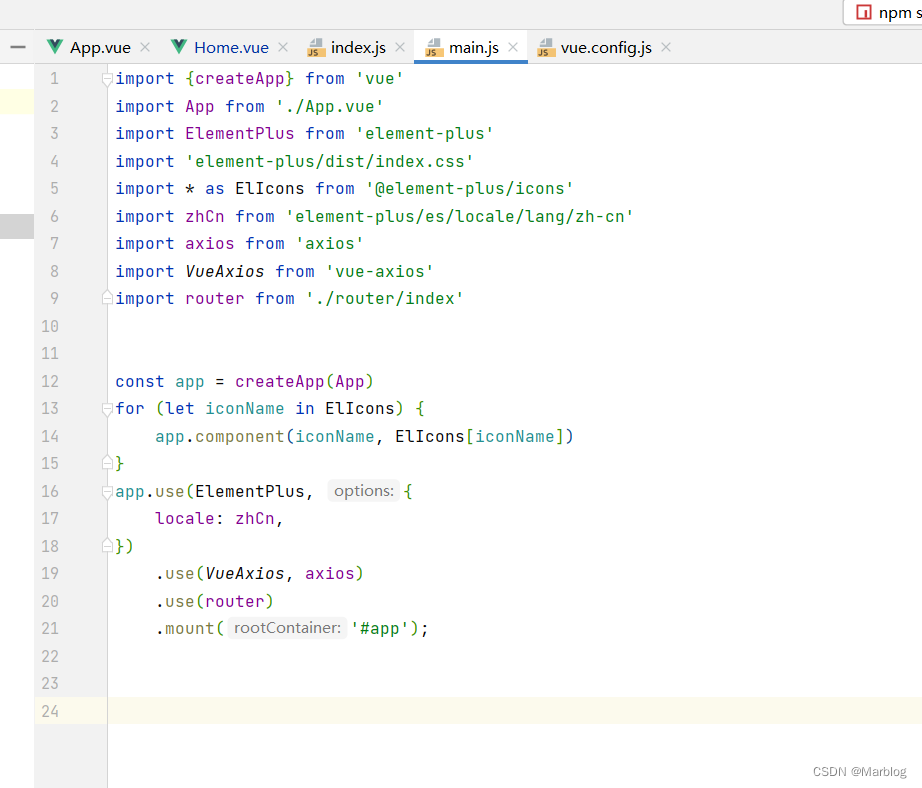
Task: Click 'VueAxios' argument on line 19
Action: pyautogui.click(x=245, y=573)
